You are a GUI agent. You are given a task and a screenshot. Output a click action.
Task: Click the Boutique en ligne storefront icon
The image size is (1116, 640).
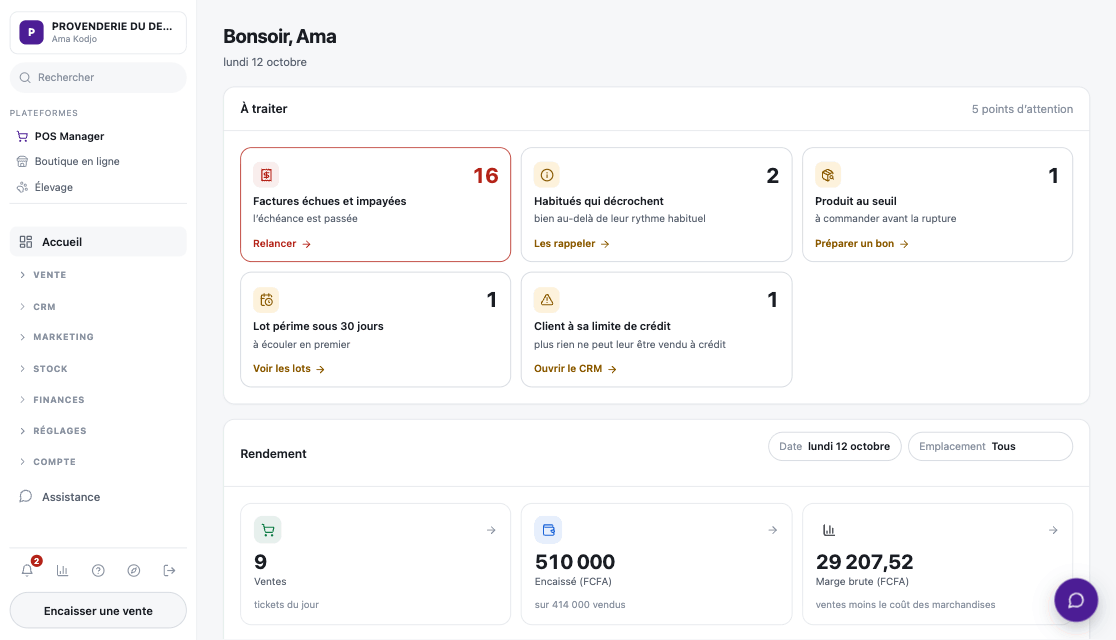pos(23,162)
